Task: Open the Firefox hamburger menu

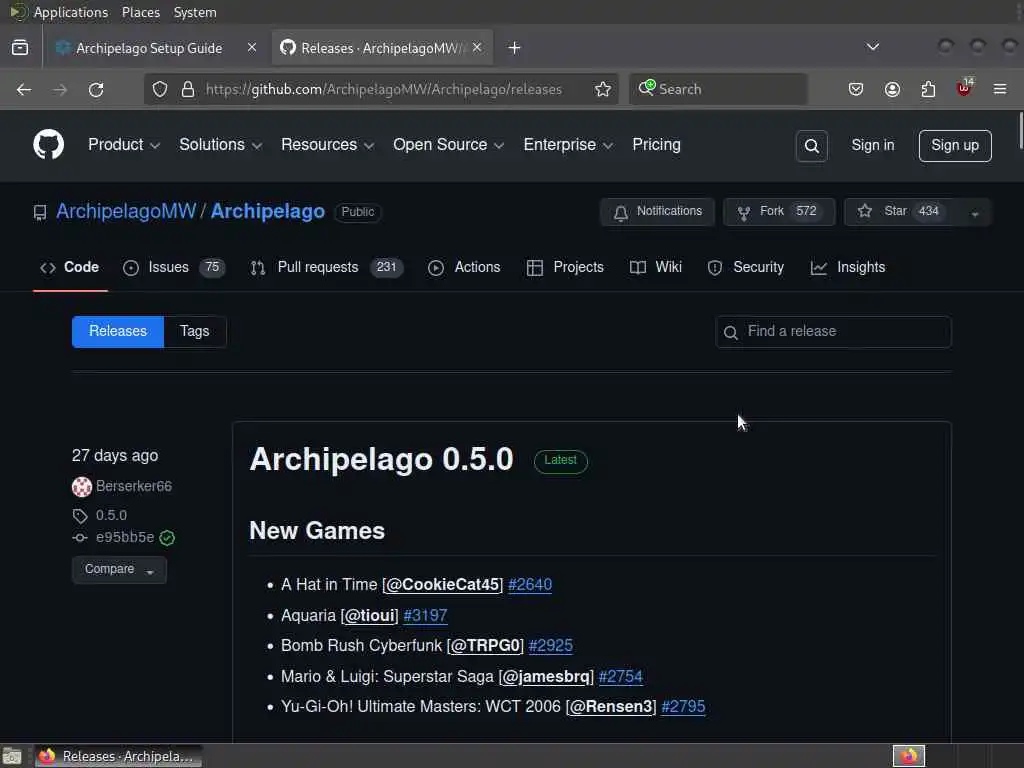Action: (x=1000, y=89)
